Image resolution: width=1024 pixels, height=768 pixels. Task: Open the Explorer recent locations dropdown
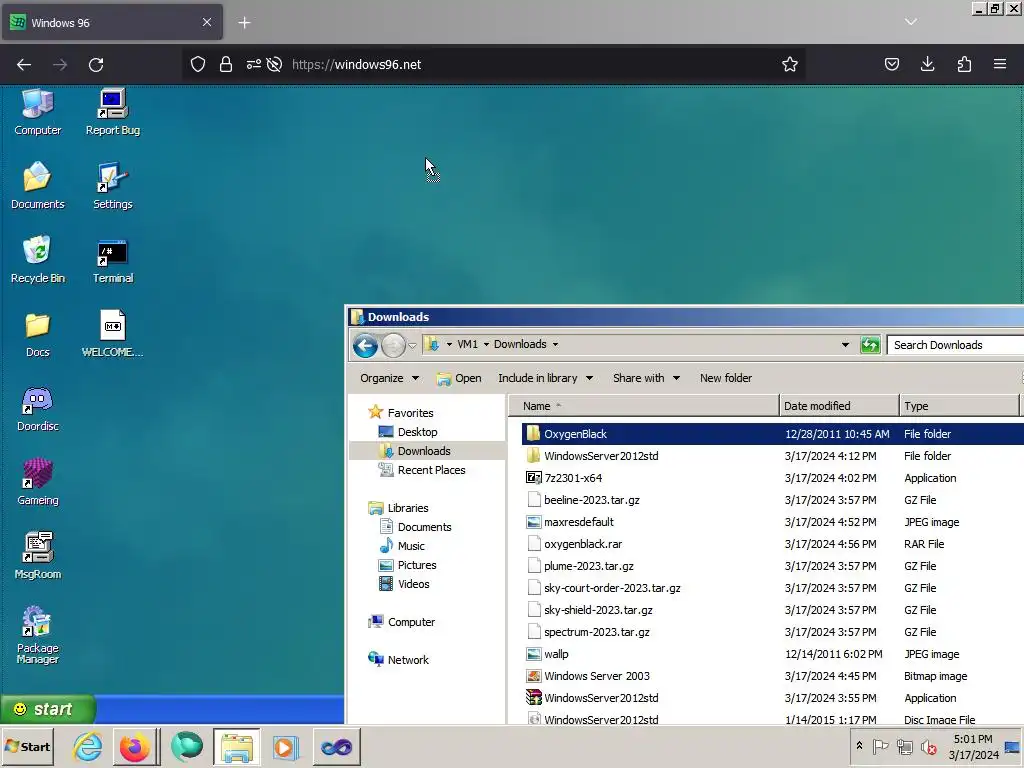pos(413,345)
